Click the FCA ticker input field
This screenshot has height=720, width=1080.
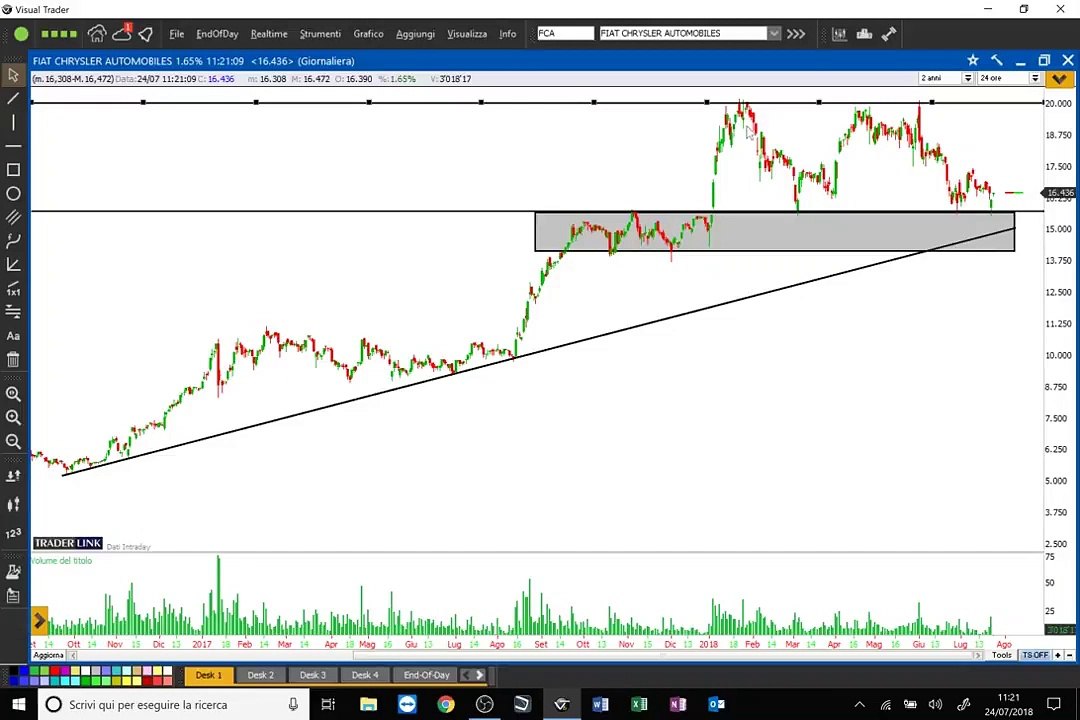(x=565, y=33)
